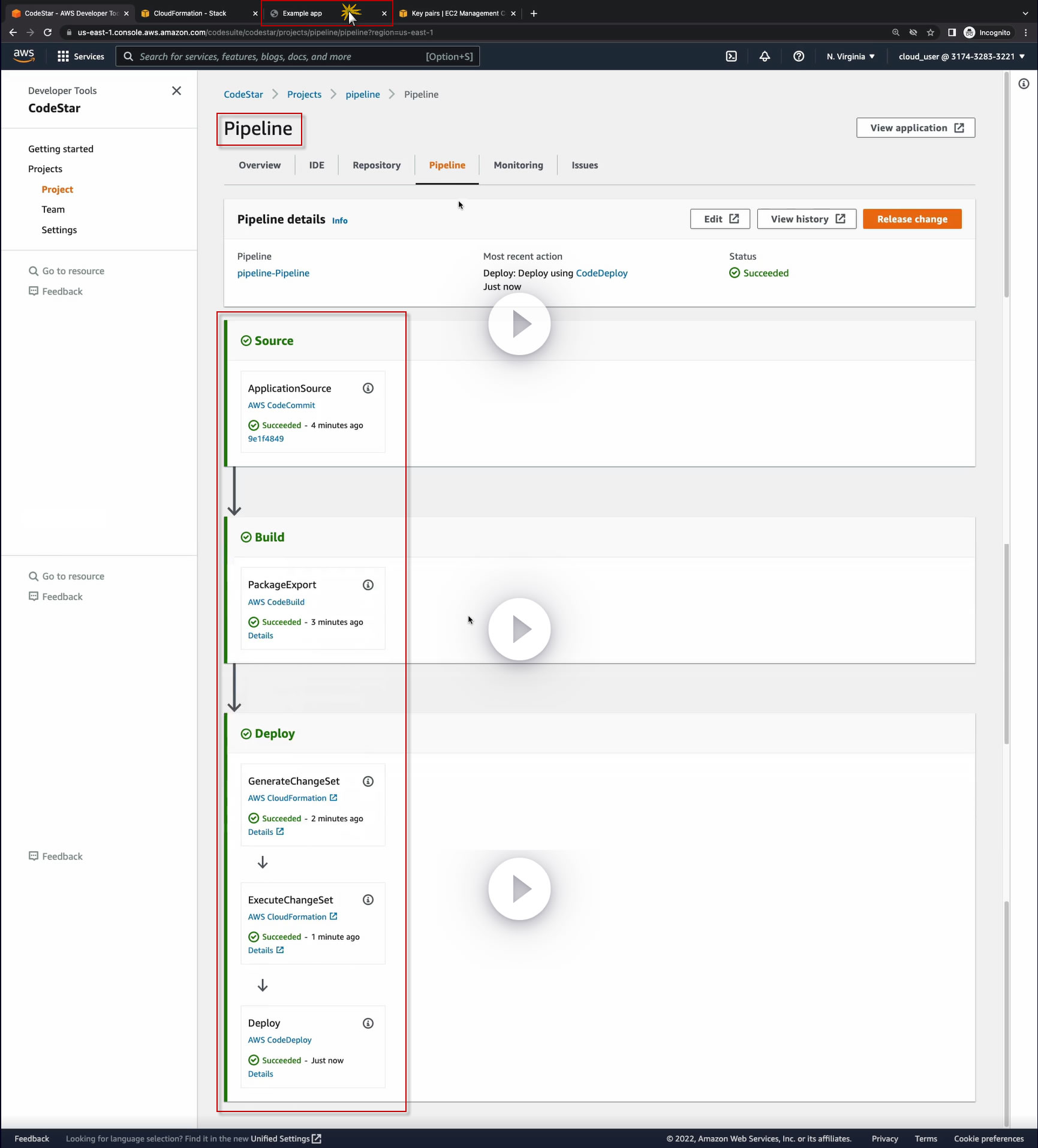Viewport: 1038px width, 1148px height.
Task: Open the browser zoom magnifier icon
Action: (896, 32)
